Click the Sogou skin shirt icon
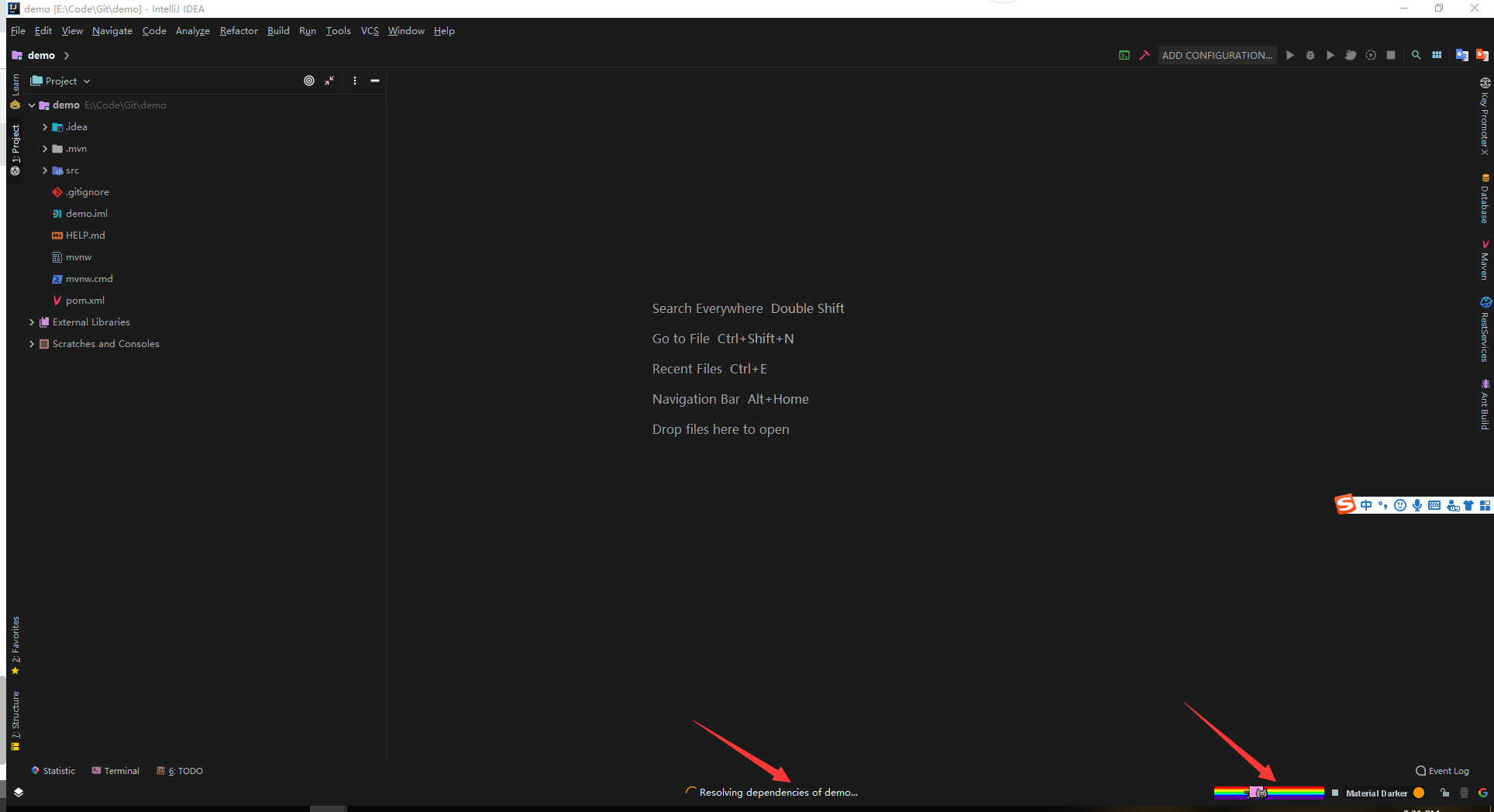 tap(1468, 505)
